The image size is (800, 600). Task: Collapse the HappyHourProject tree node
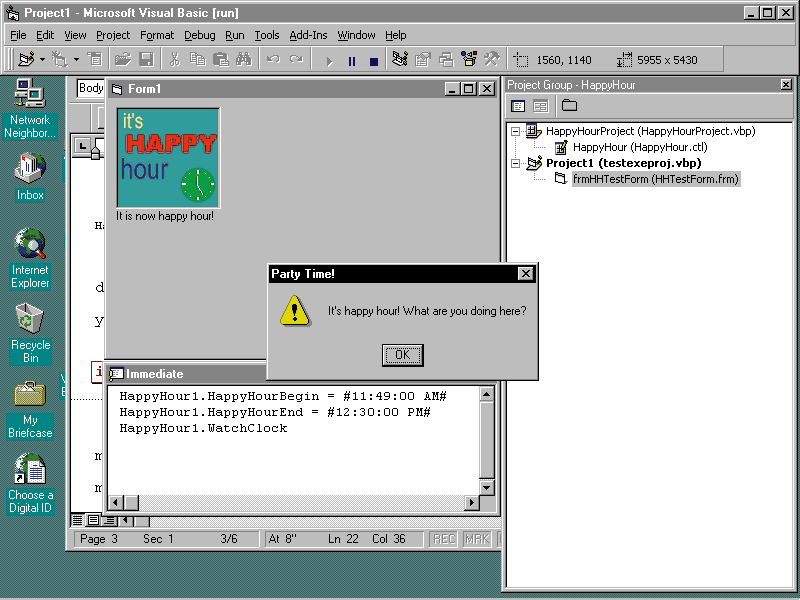tap(516, 131)
